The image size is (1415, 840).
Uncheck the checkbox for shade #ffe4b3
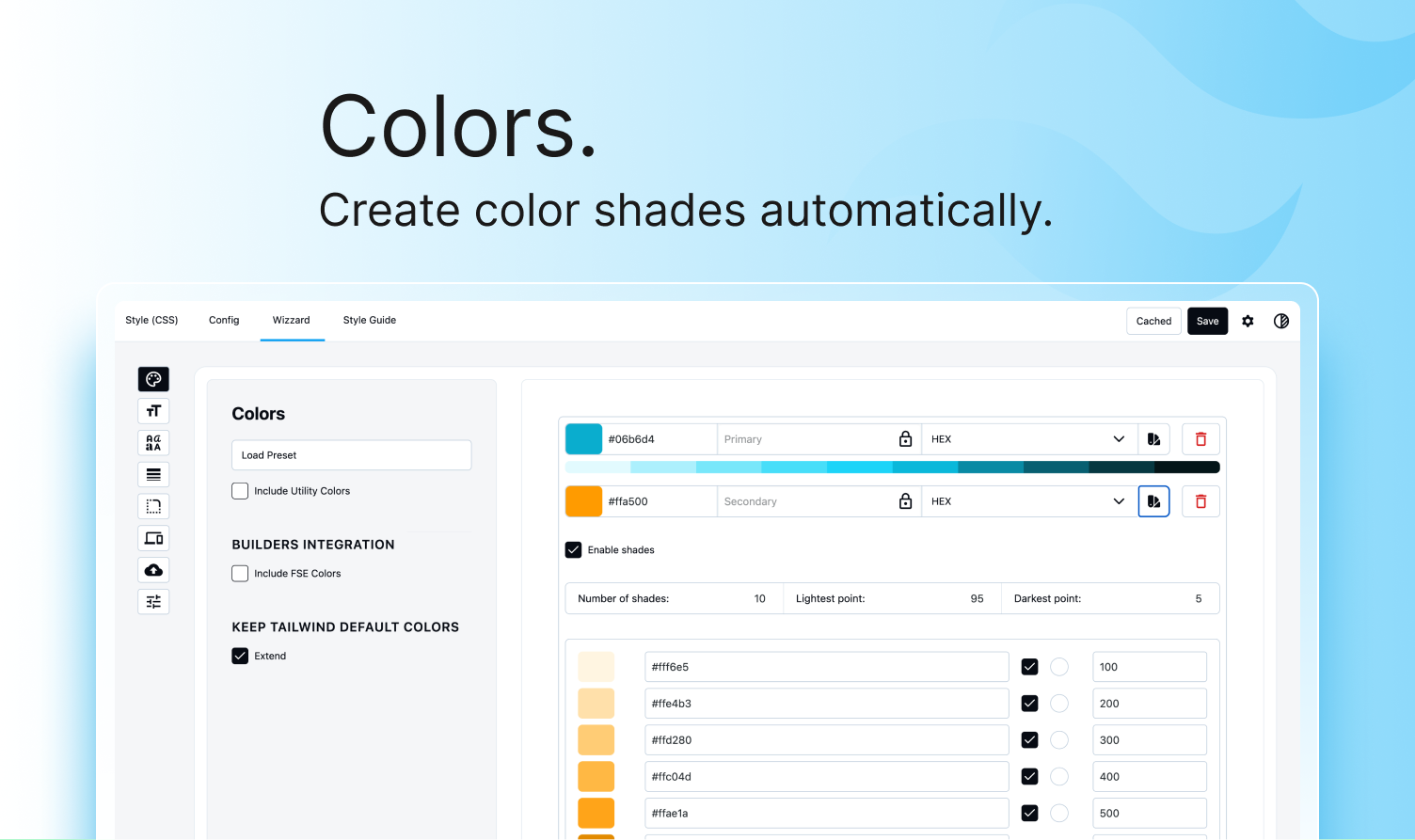[x=1029, y=704]
